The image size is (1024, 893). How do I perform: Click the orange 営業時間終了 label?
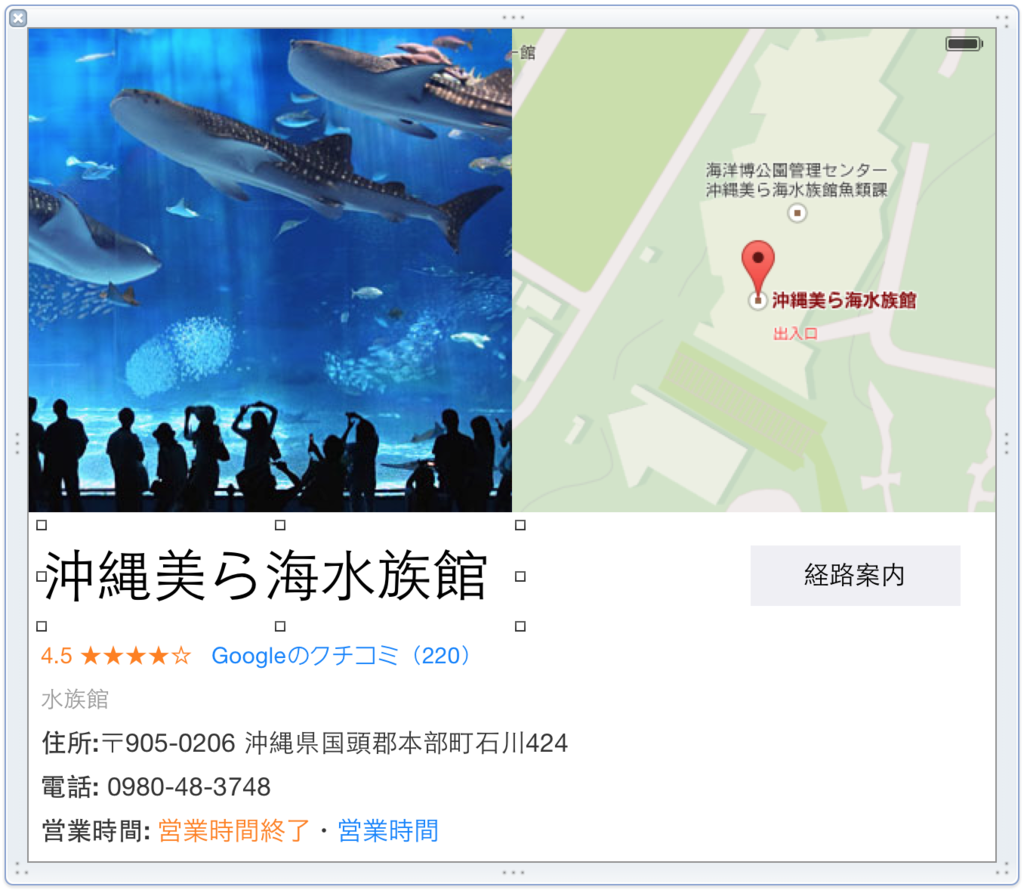tap(234, 831)
